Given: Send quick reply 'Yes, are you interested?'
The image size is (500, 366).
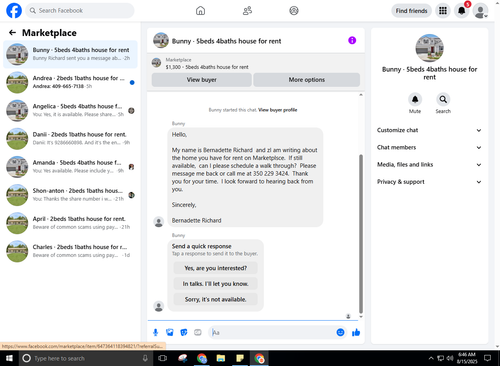Looking at the screenshot, I should (216, 268).
